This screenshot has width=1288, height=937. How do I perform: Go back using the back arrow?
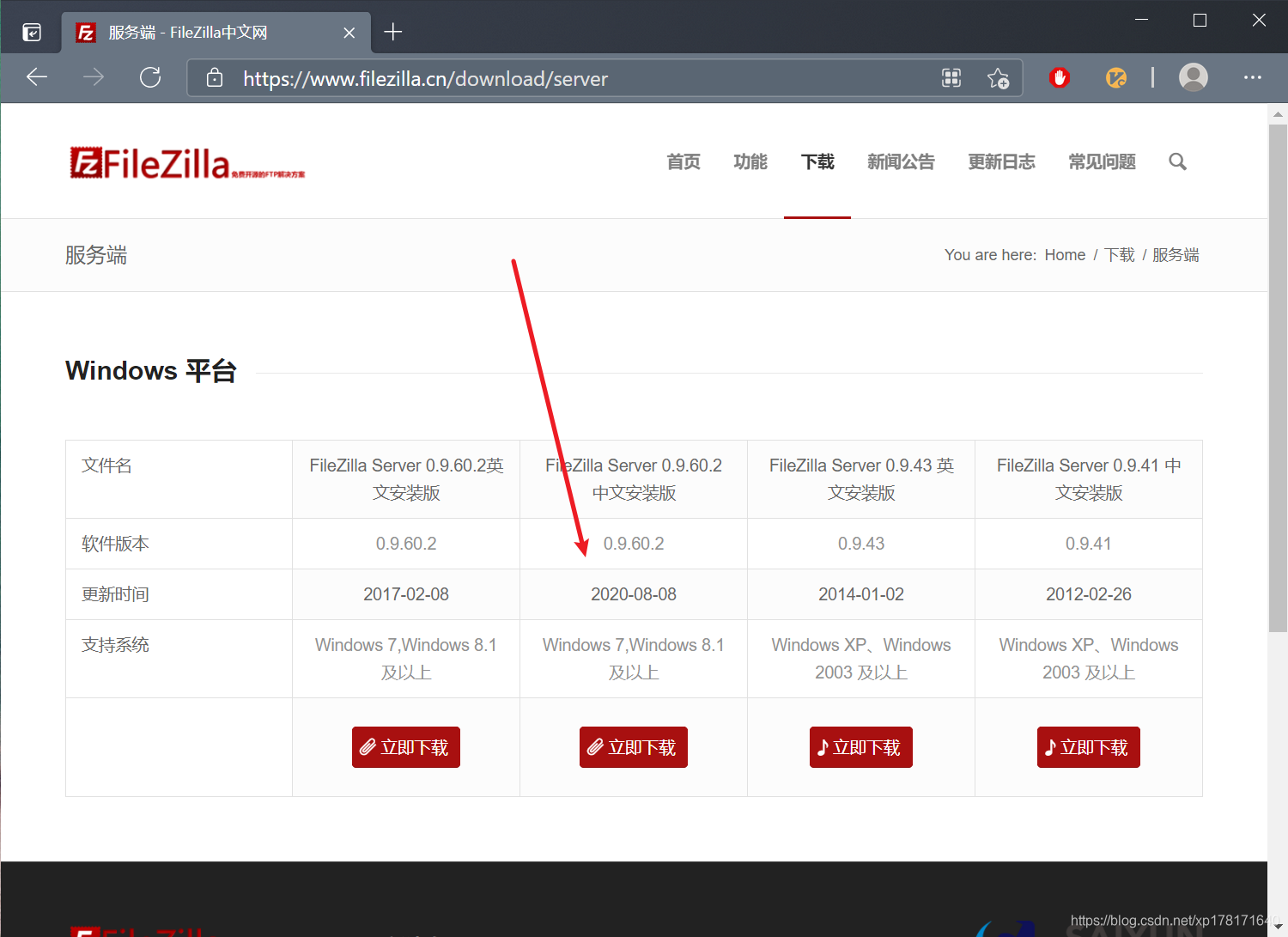click(x=37, y=77)
